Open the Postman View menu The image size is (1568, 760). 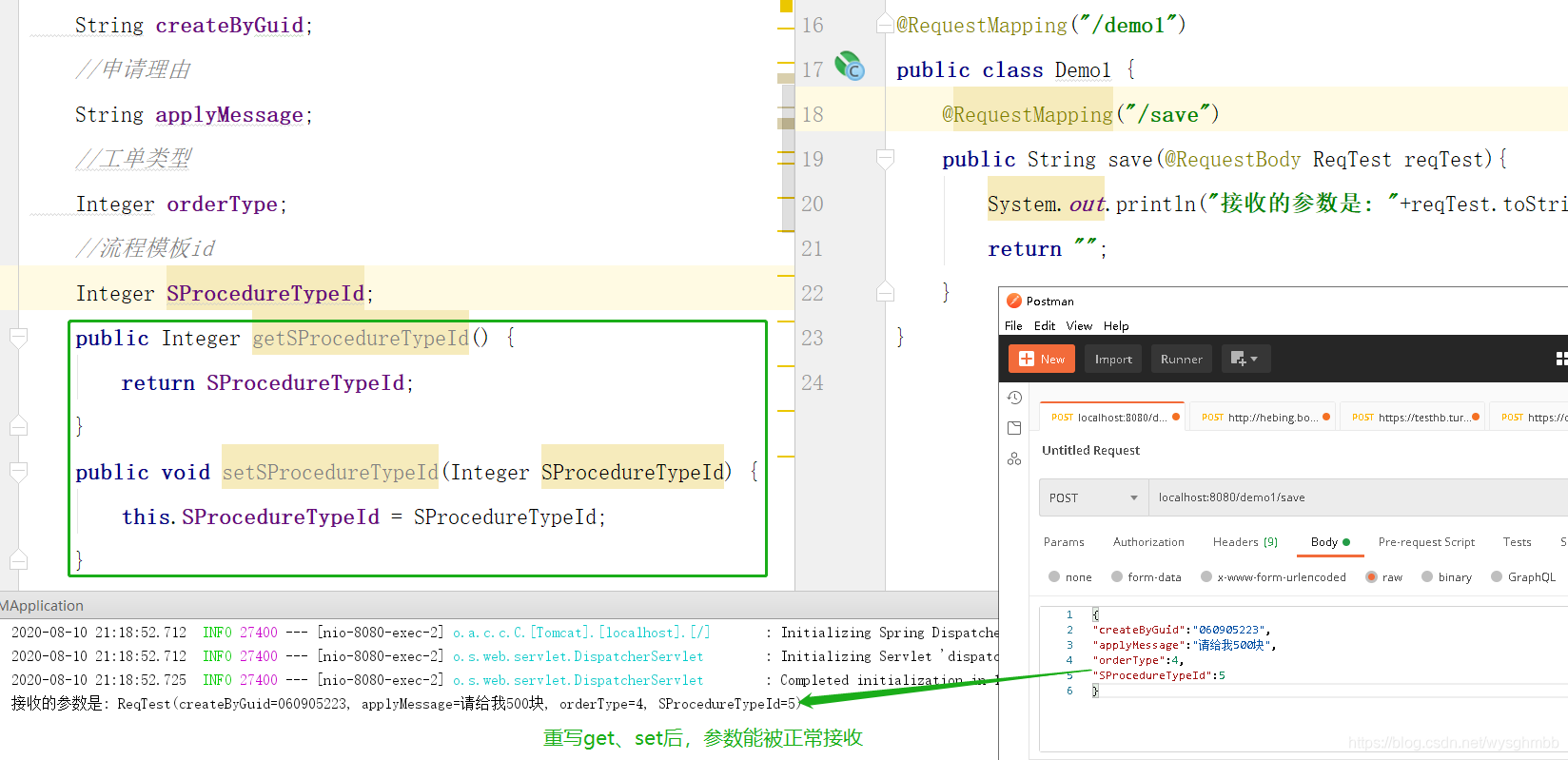coord(1079,325)
